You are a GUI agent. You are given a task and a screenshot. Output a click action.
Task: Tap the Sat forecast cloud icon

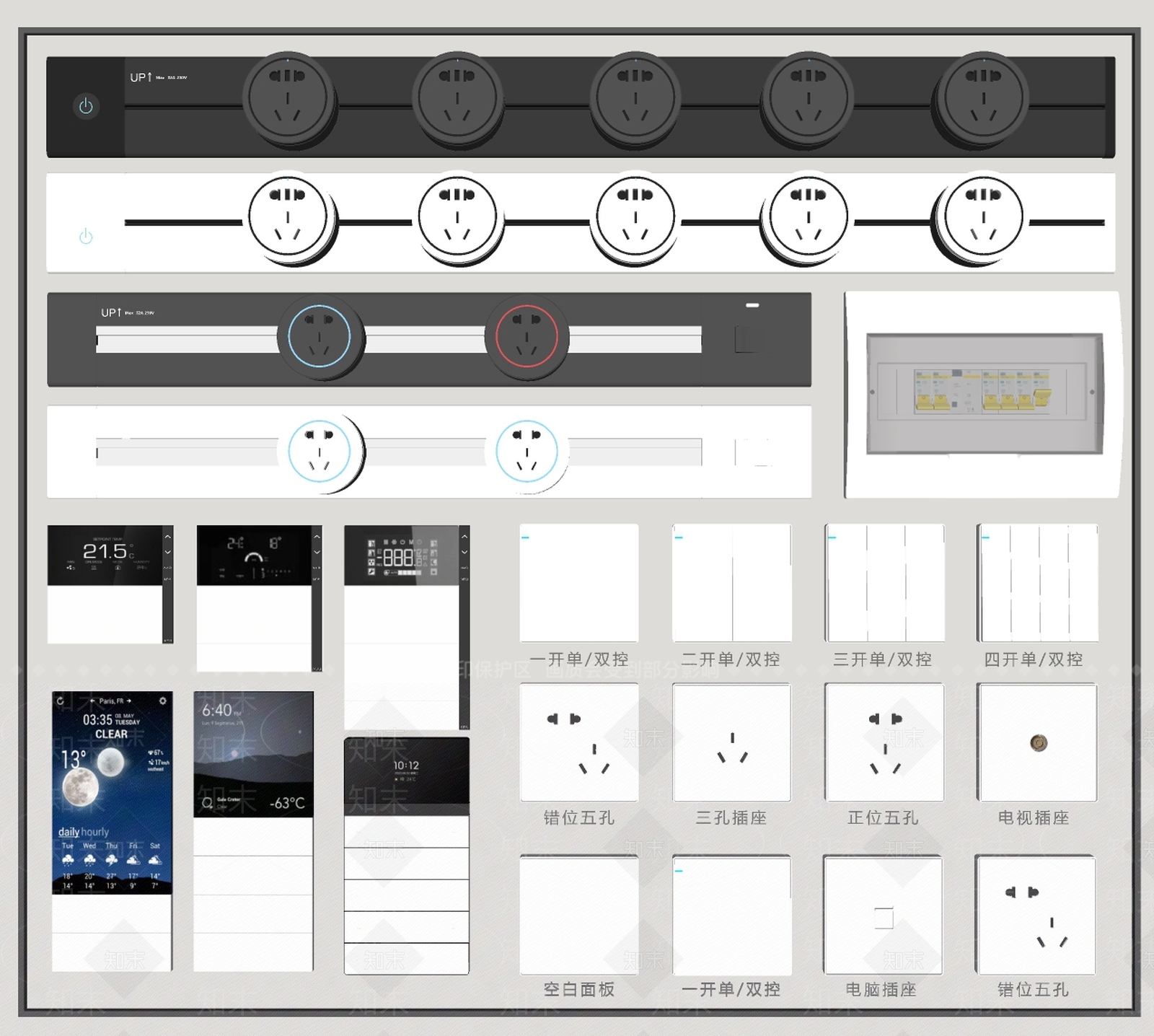(x=155, y=860)
